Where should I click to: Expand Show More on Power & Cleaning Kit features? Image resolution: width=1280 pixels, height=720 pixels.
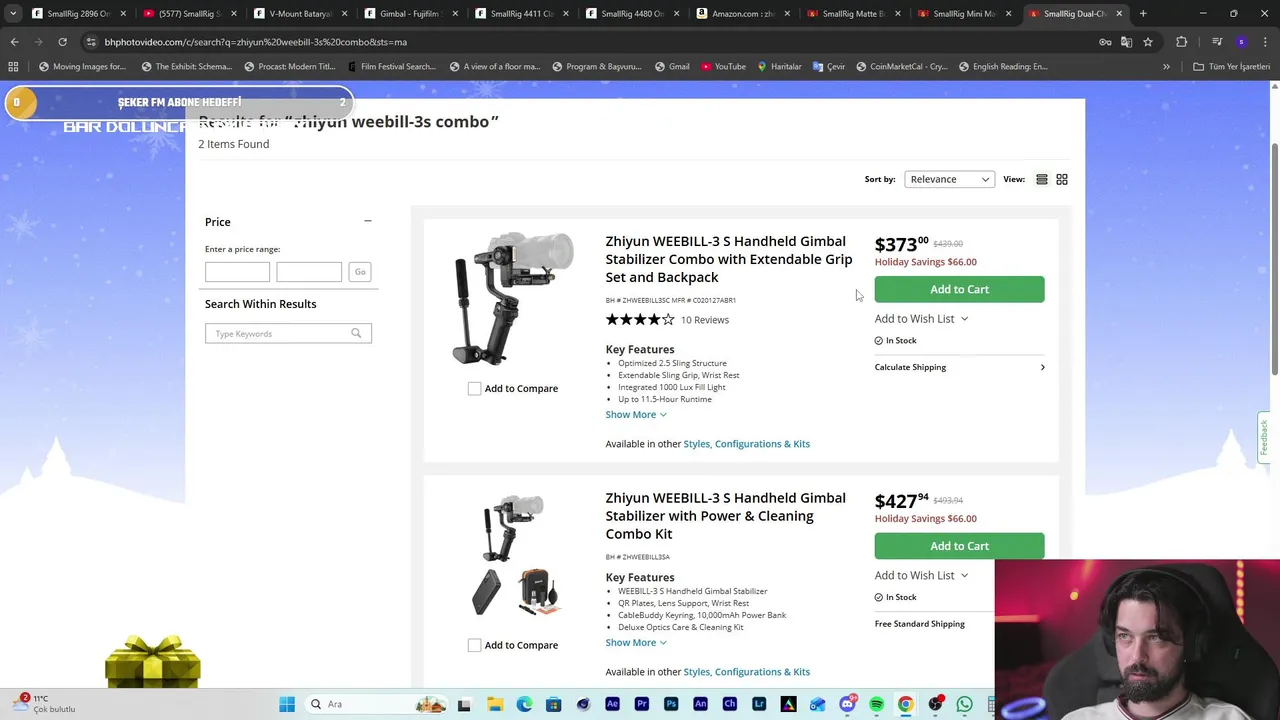635,642
